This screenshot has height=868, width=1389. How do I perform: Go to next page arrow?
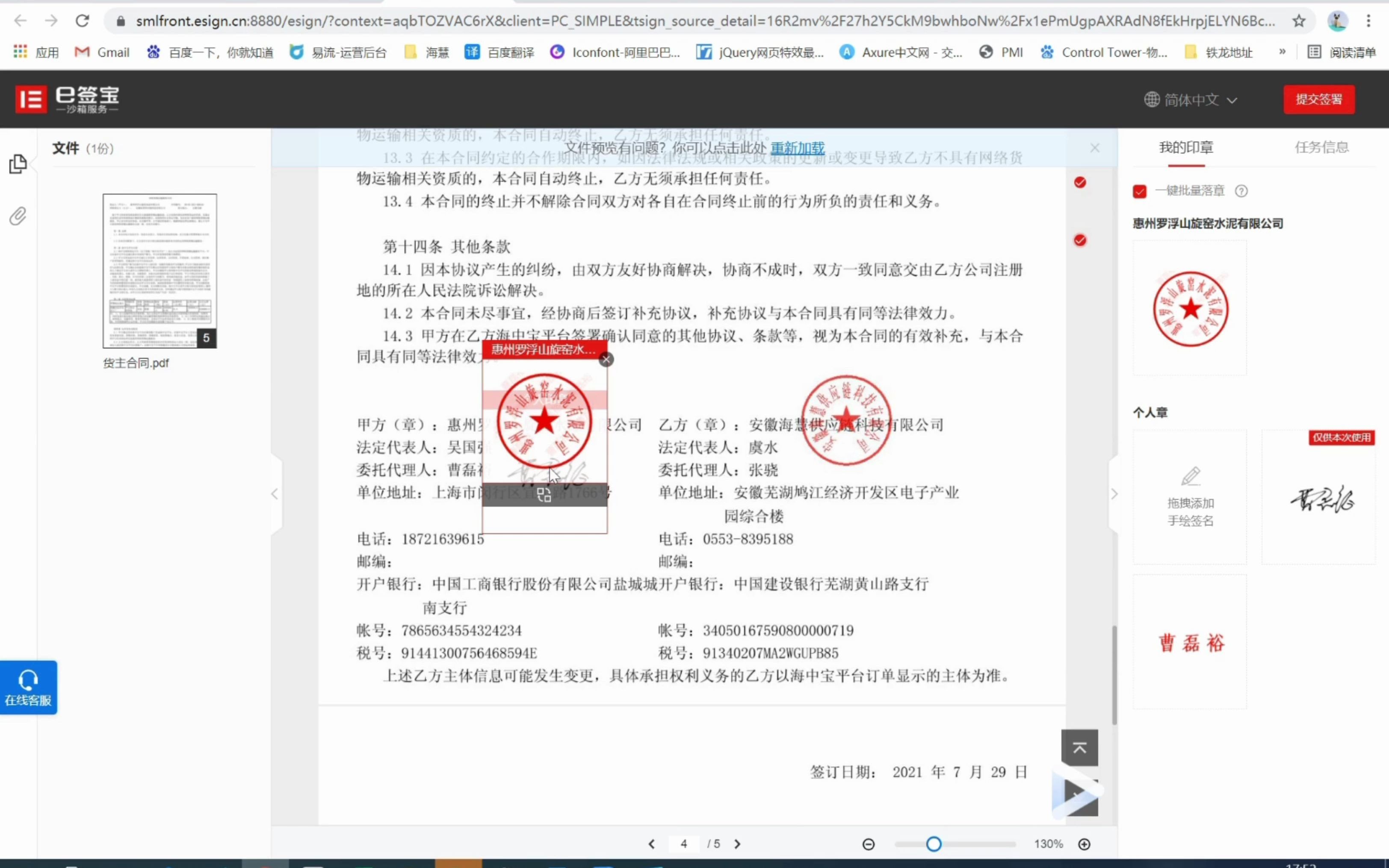point(738,844)
